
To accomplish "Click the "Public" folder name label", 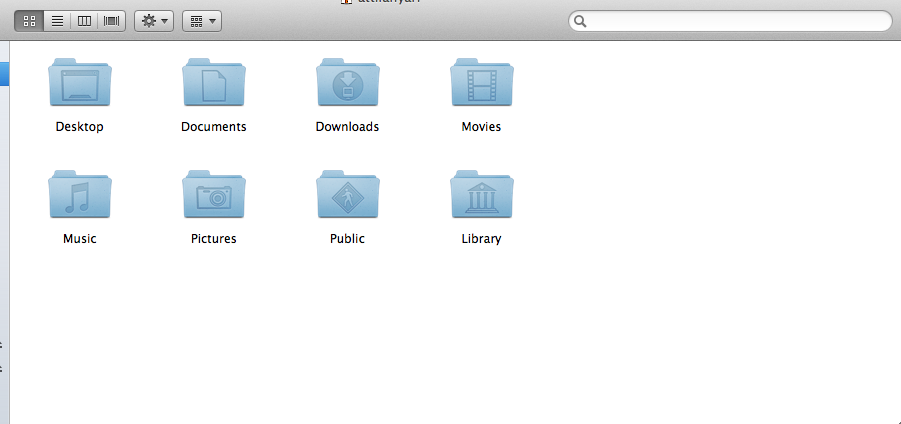I will coord(347,239).
